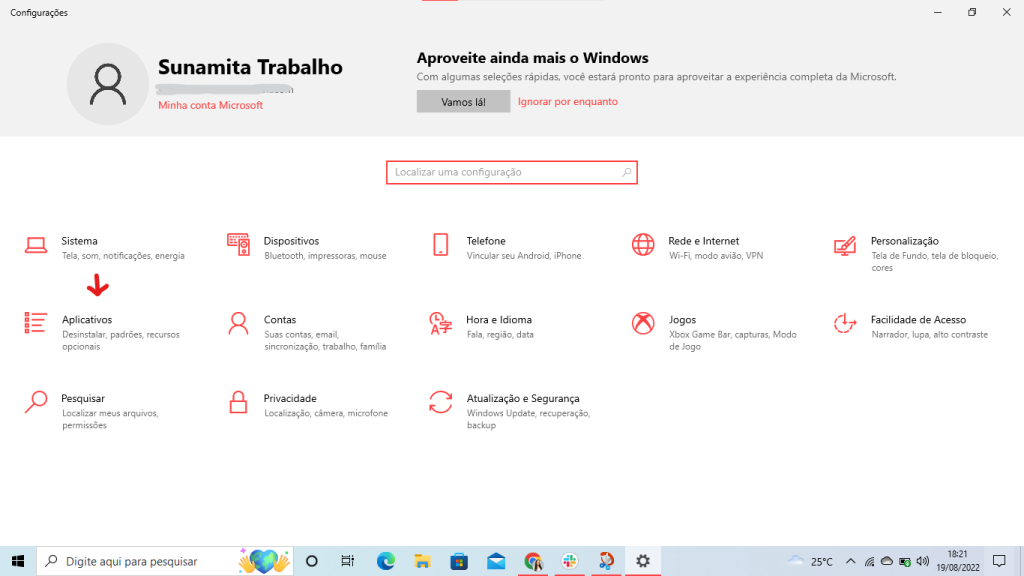Viewport: 1024px width, 576px height.
Task: Open Rede e Internet globe icon
Action: tap(642, 245)
